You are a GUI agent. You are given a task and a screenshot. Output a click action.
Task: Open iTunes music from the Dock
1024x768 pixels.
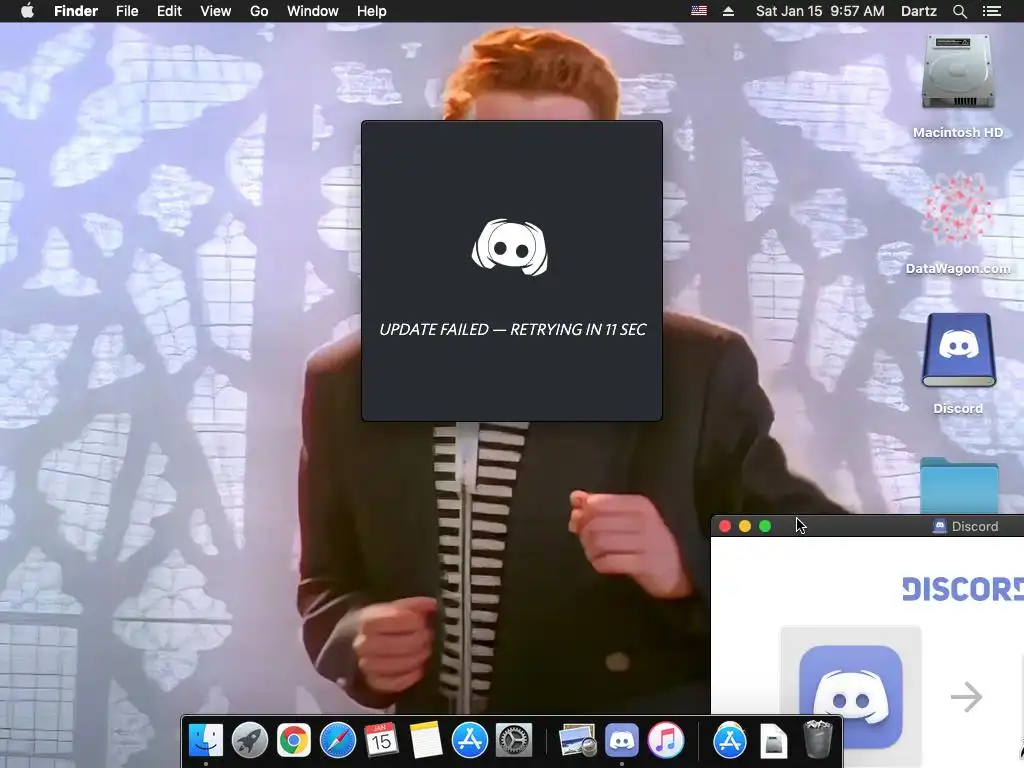coord(665,740)
